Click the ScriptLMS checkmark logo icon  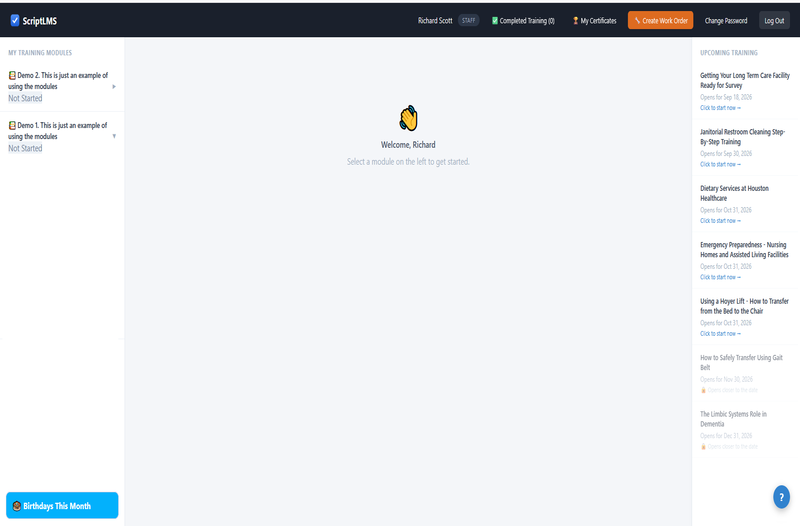click(x=15, y=20)
